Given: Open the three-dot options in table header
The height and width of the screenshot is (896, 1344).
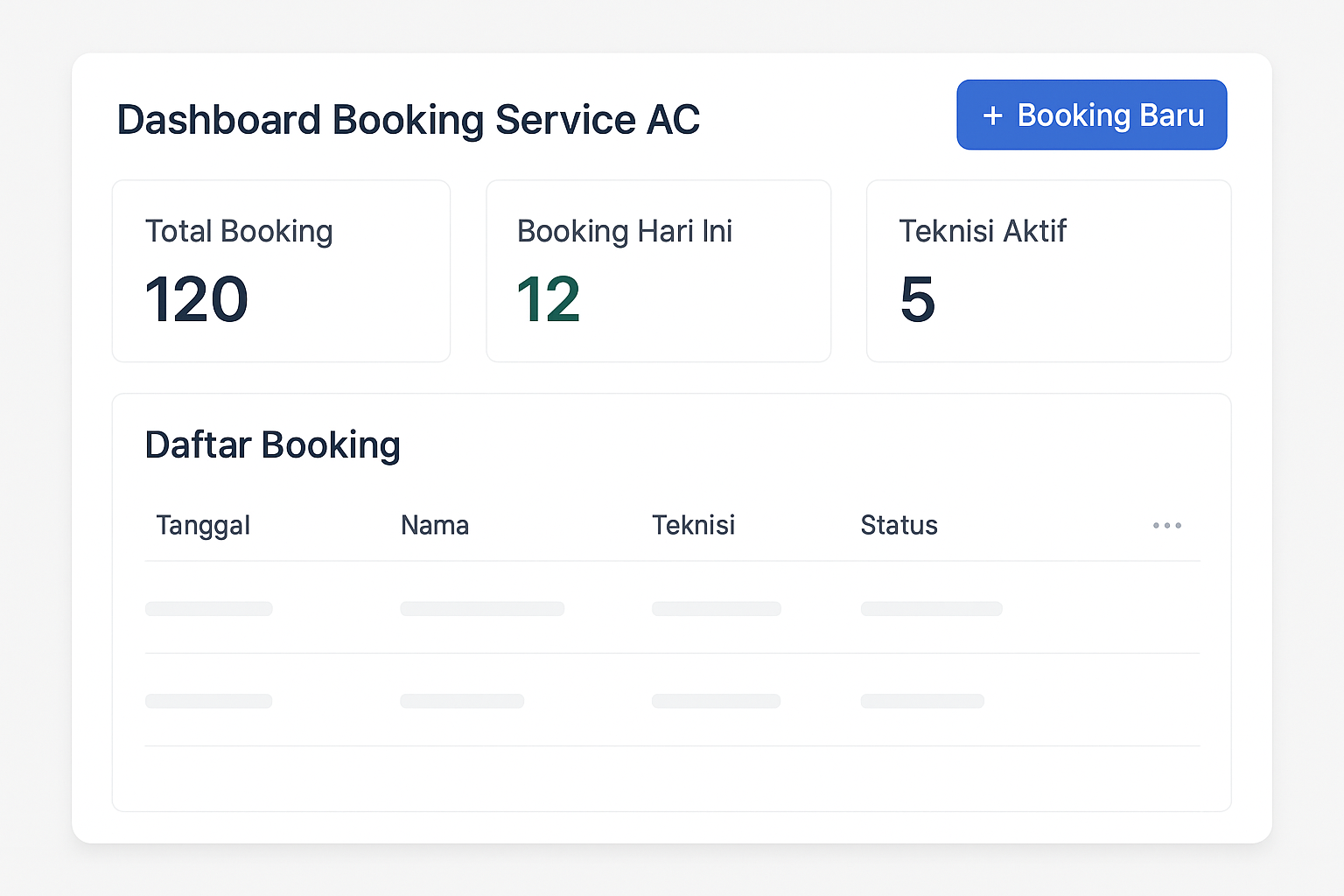Looking at the screenshot, I should (x=1166, y=525).
